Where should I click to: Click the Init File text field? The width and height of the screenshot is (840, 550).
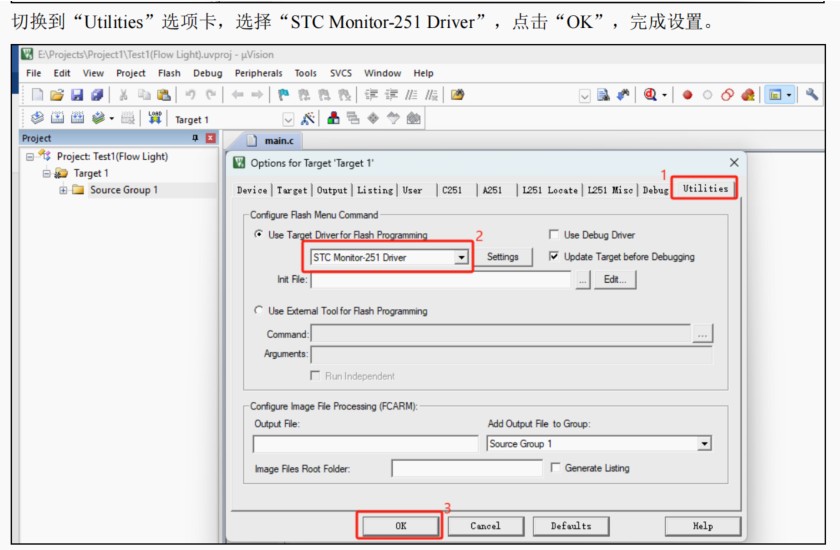click(x=440, y=281)
